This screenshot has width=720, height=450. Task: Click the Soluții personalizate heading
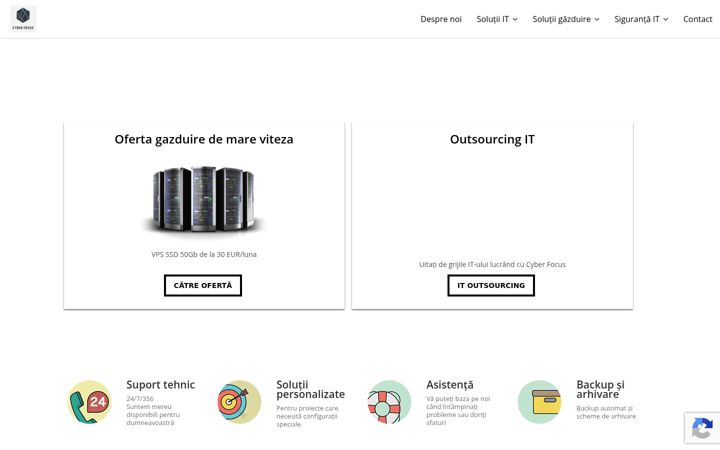pyautogui.click(x=310, y=389)
